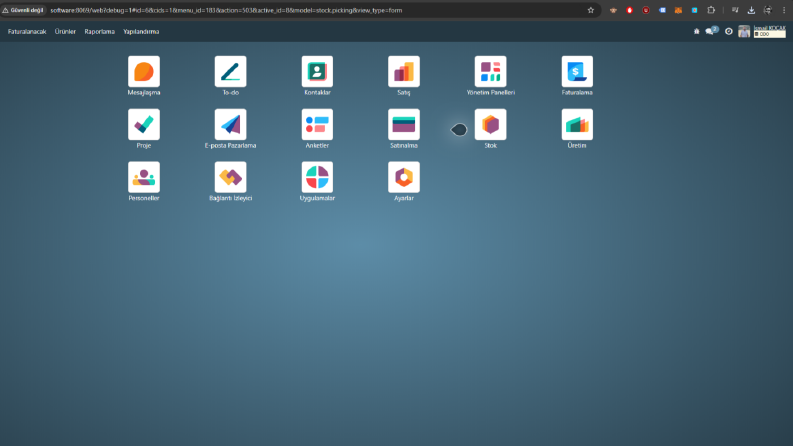Open the Uygulamalar app
Viewport: 793px width, 446px height.
pos(317,177)
